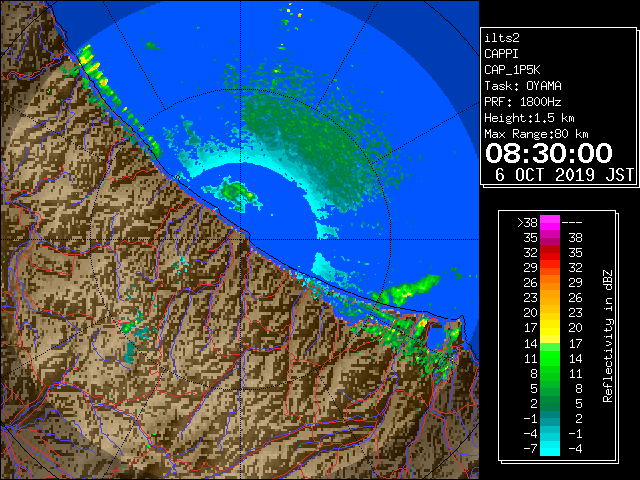Click the "6 OCT 2019 JST" date
The image size is (640, 480).
(x=564, y=175)
